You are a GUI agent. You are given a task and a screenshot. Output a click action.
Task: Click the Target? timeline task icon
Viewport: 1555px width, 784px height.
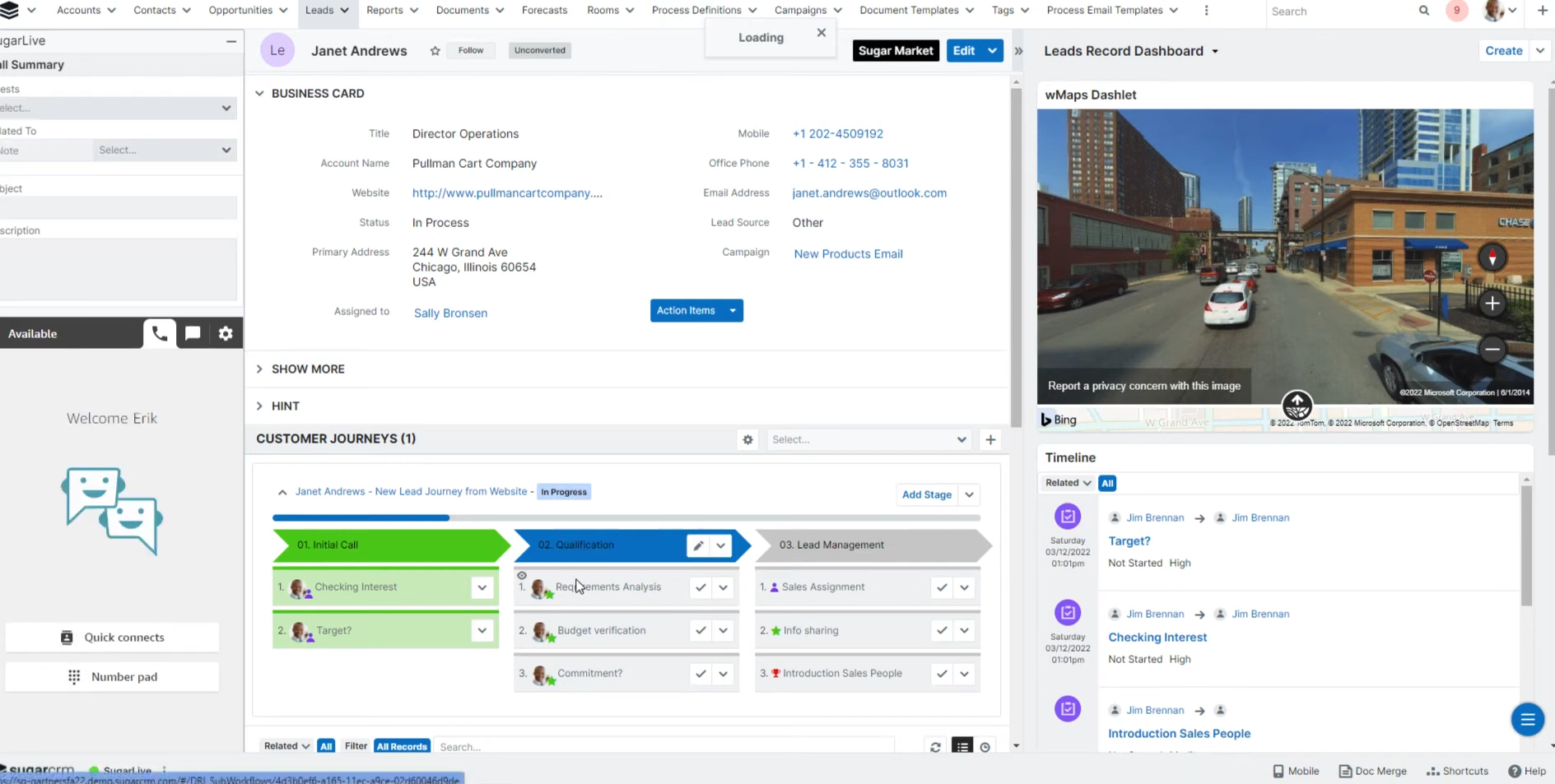(x=1068, y=517)
